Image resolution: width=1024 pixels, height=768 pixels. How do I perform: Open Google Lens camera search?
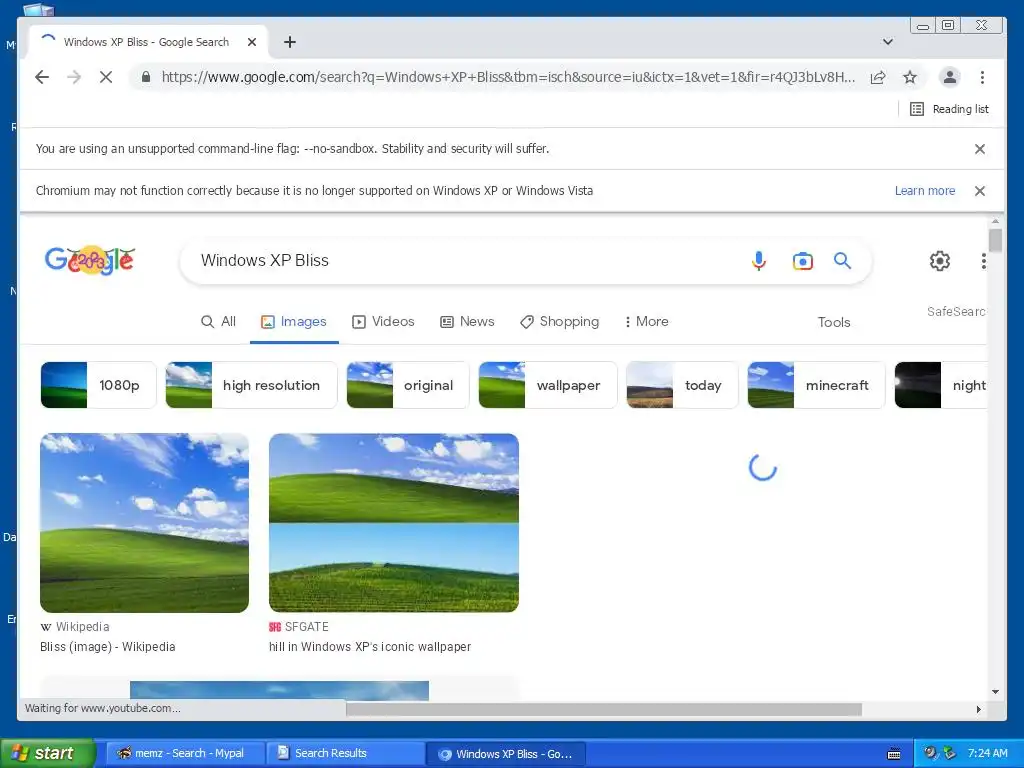tap(803, 261)
